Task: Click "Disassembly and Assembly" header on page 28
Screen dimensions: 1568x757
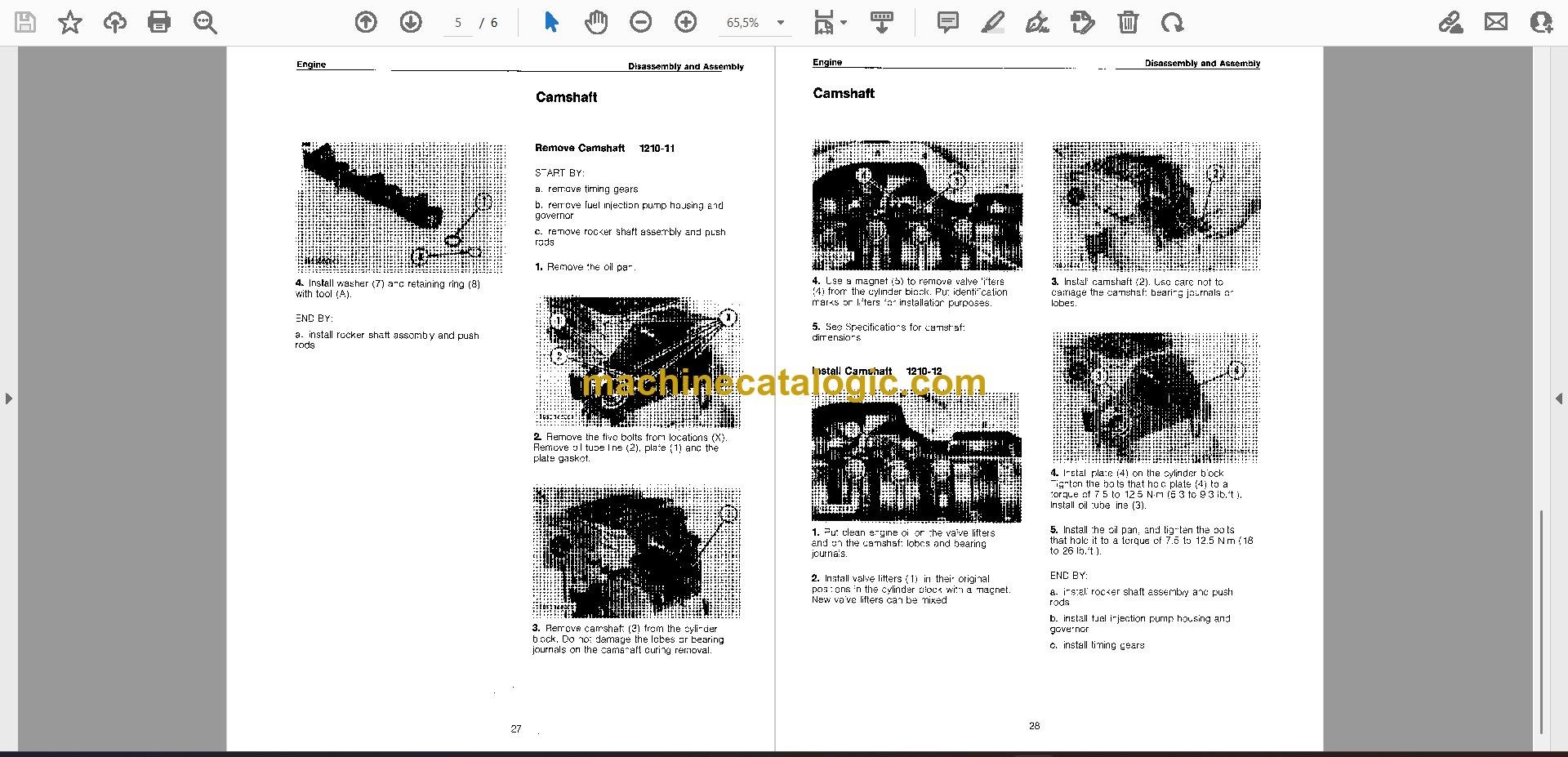Action: [1202, 63]
